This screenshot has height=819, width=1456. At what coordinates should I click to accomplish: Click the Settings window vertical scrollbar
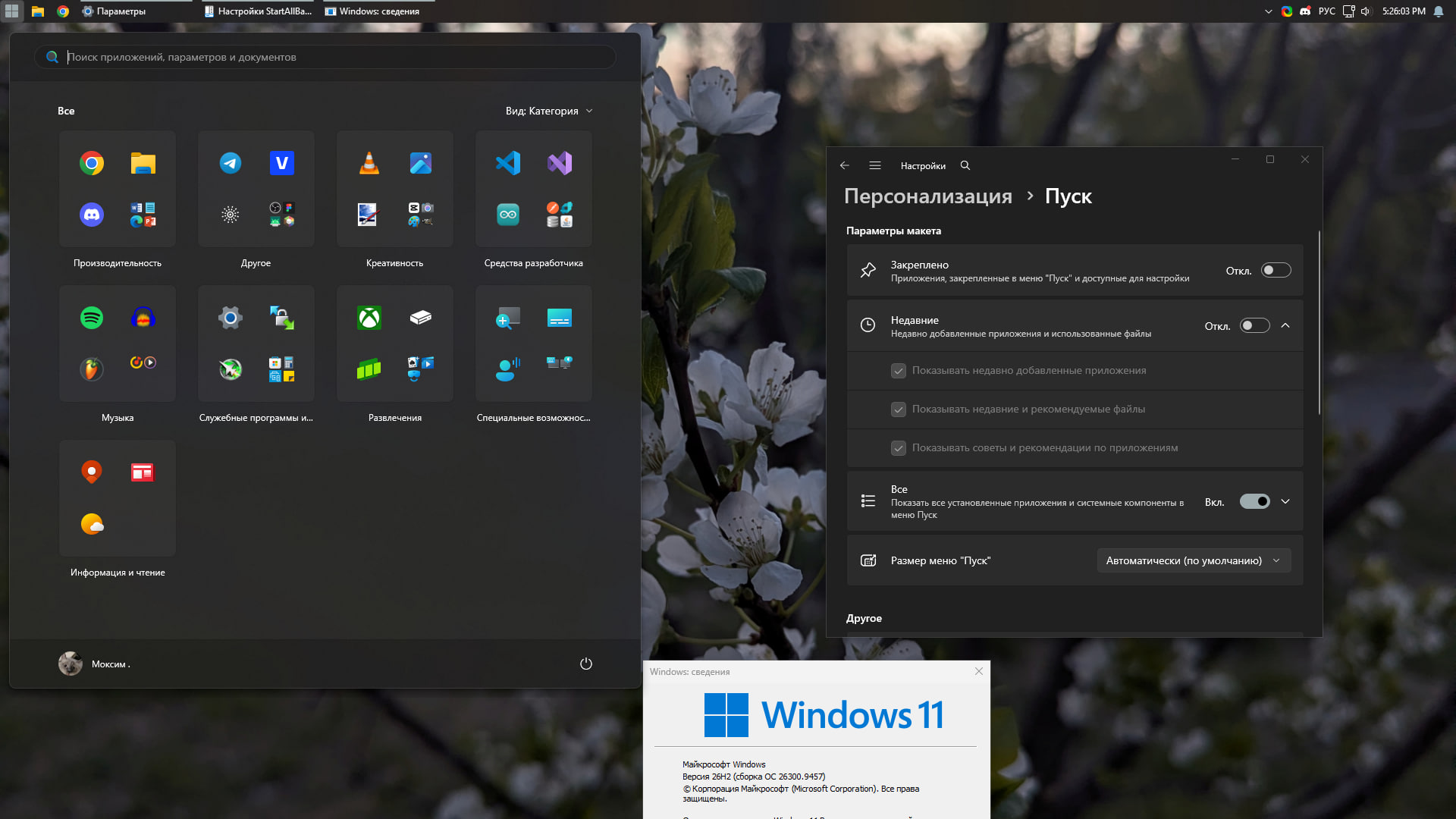pos(1319,322)
